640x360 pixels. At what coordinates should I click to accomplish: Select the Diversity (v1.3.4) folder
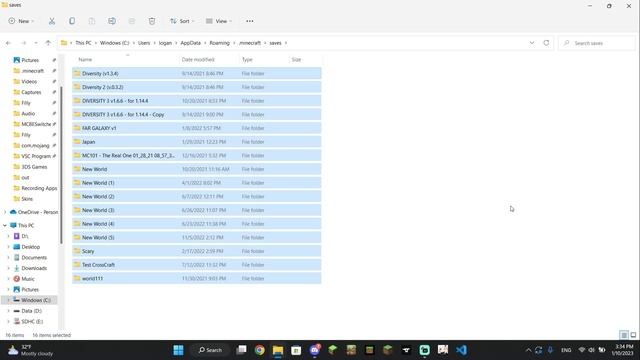[197, 73]
